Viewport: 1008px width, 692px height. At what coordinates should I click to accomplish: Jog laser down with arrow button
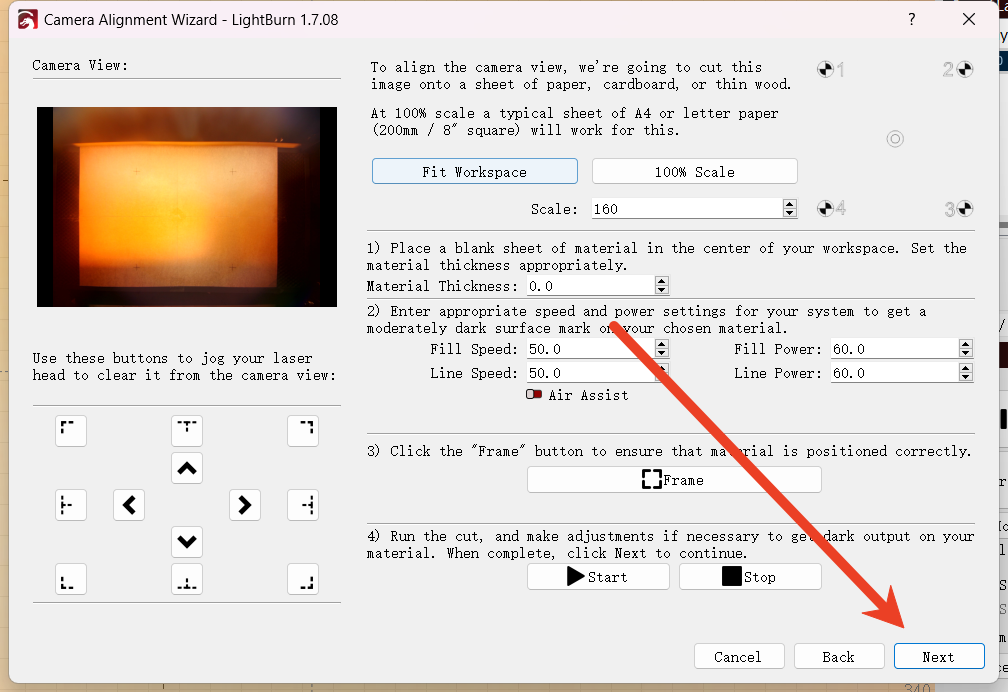(x=187, y=542)
